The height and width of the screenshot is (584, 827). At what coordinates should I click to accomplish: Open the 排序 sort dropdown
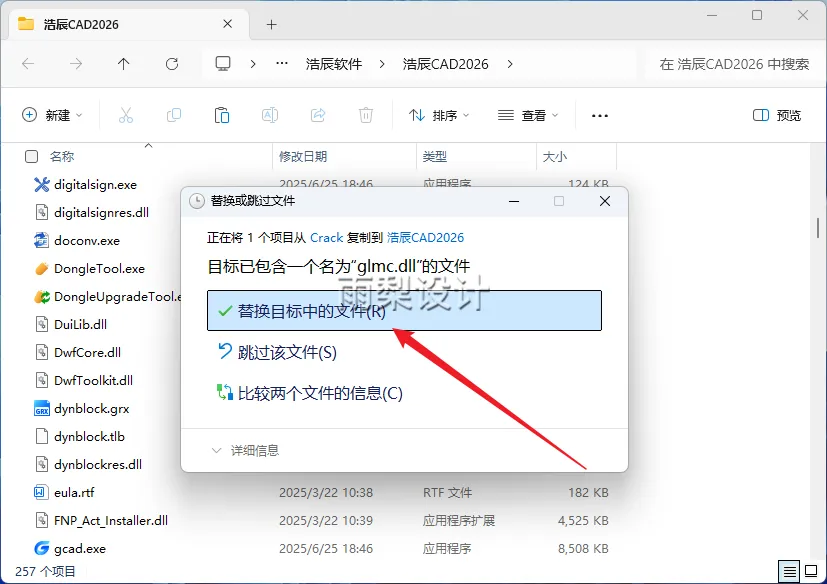tap(439, 115)
